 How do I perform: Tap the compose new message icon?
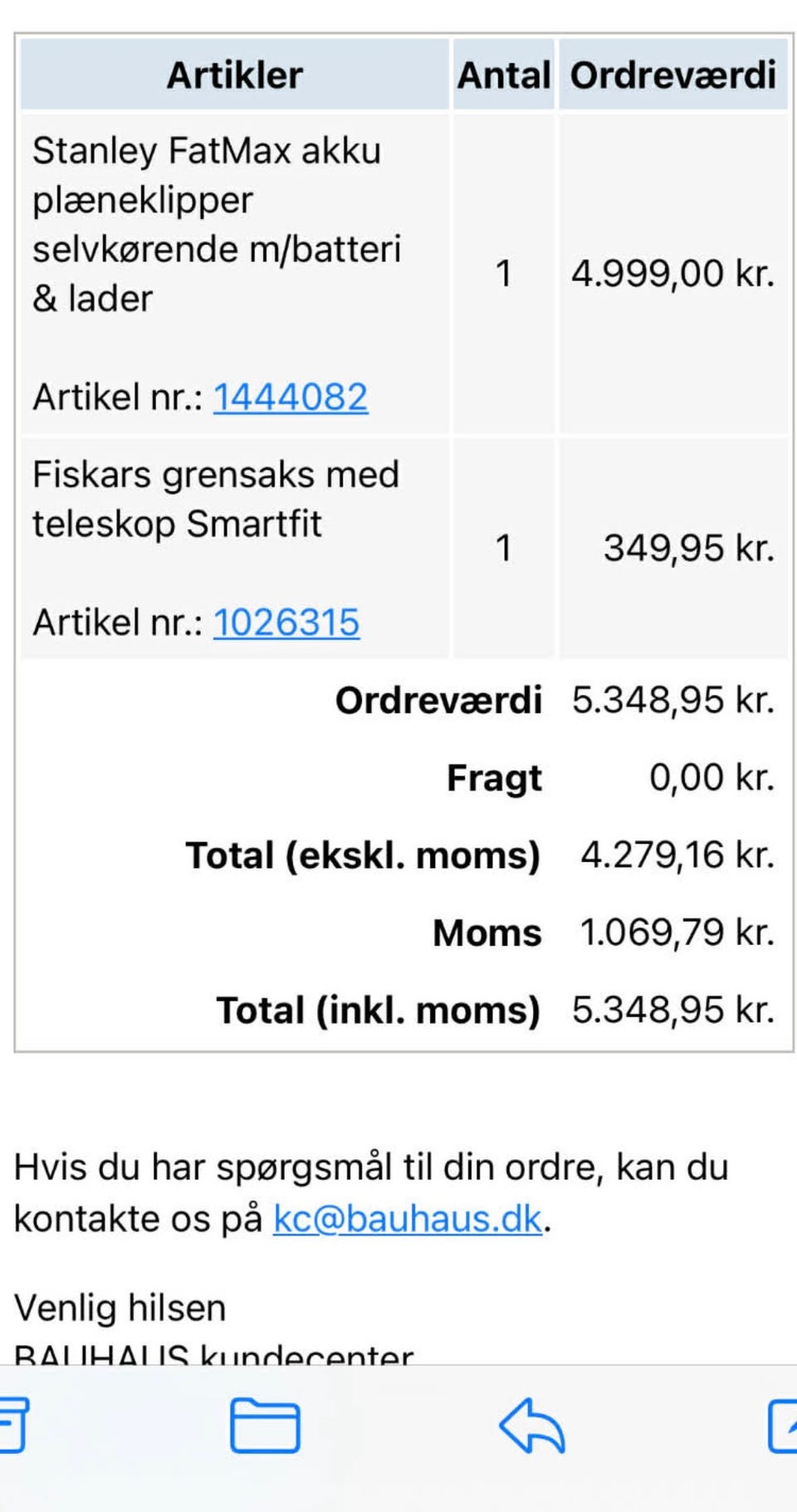[782, 1425]
